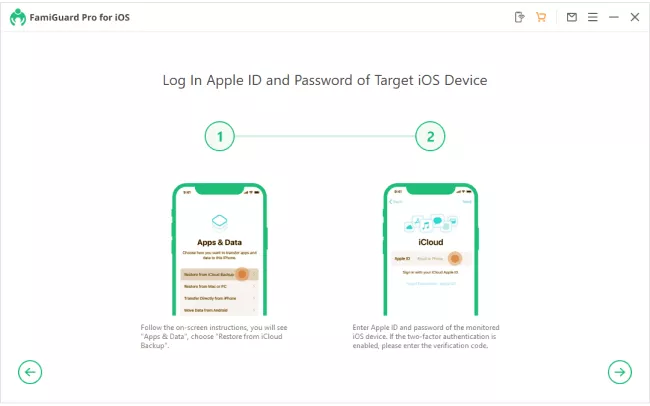The height and width of the screenshot is (406, 650).
Task: Click orange dot on Apple ID field
Action: pyautogui.click(x=455, y=258)
